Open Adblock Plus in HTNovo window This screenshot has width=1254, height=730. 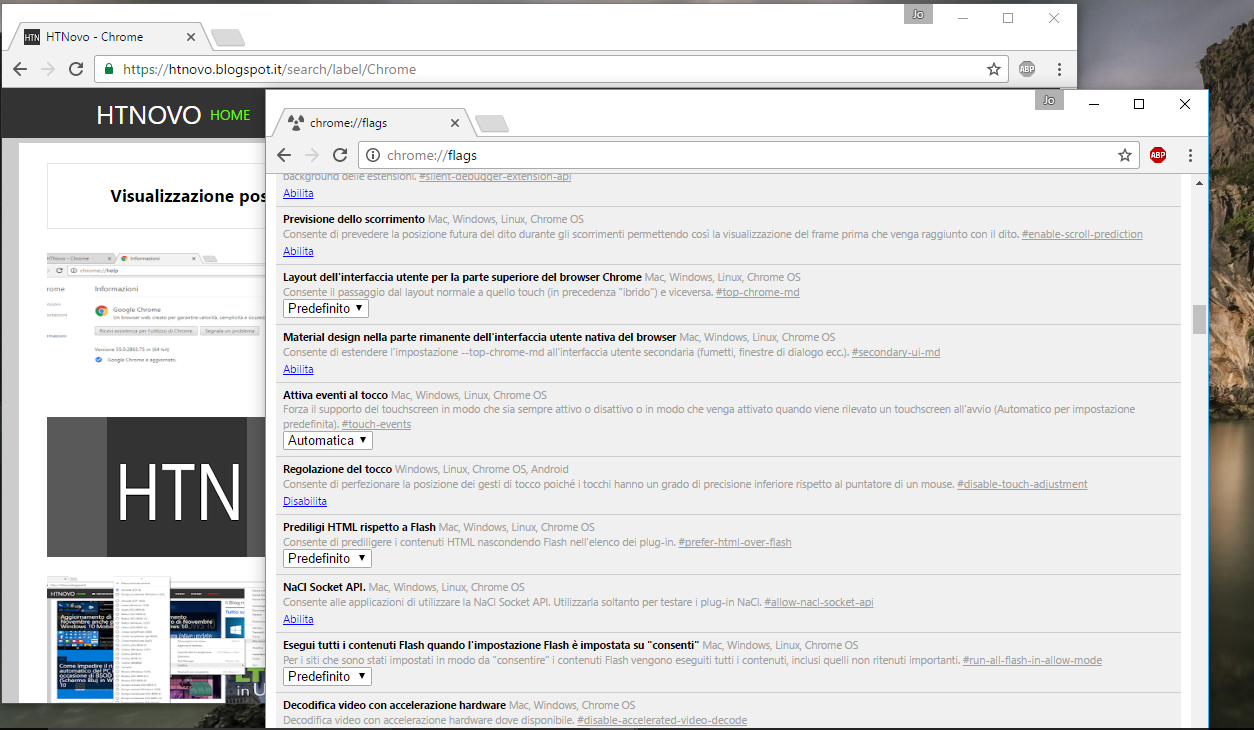coord(1027,69)
